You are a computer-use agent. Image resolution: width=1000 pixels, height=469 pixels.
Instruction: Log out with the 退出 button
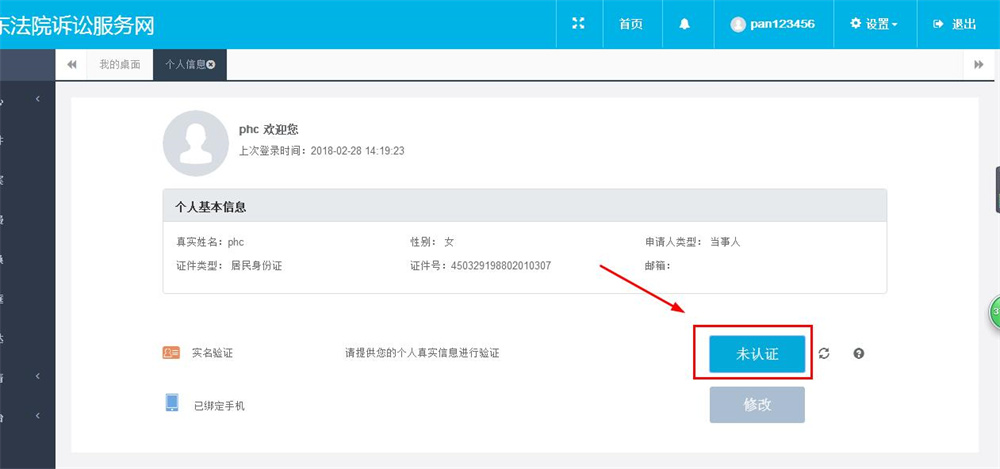955,24
